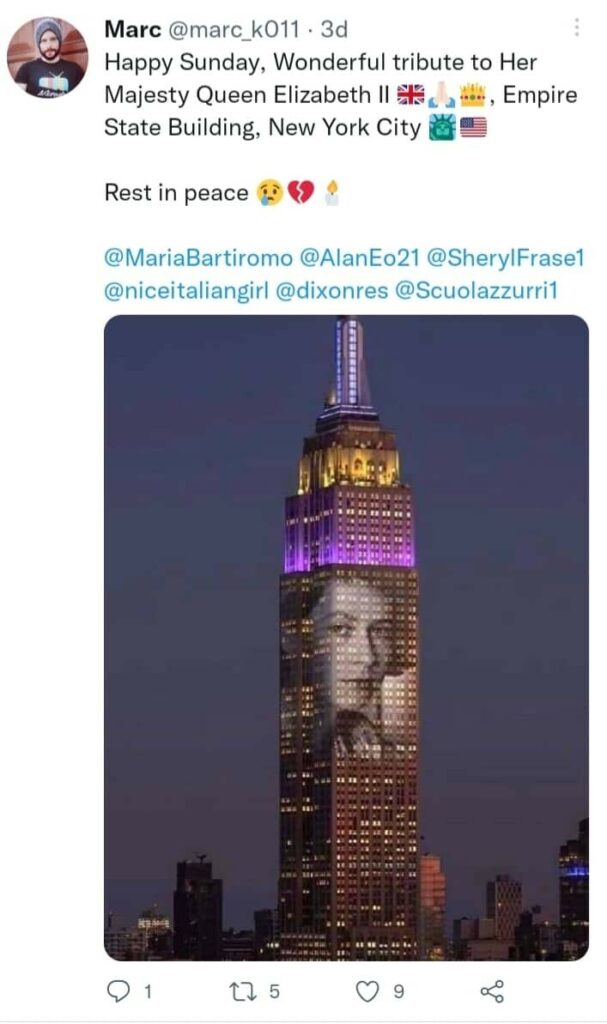Open the 3d timestamp of the tweet
The image size is (607, 1024).
click(x=334, y=29)
